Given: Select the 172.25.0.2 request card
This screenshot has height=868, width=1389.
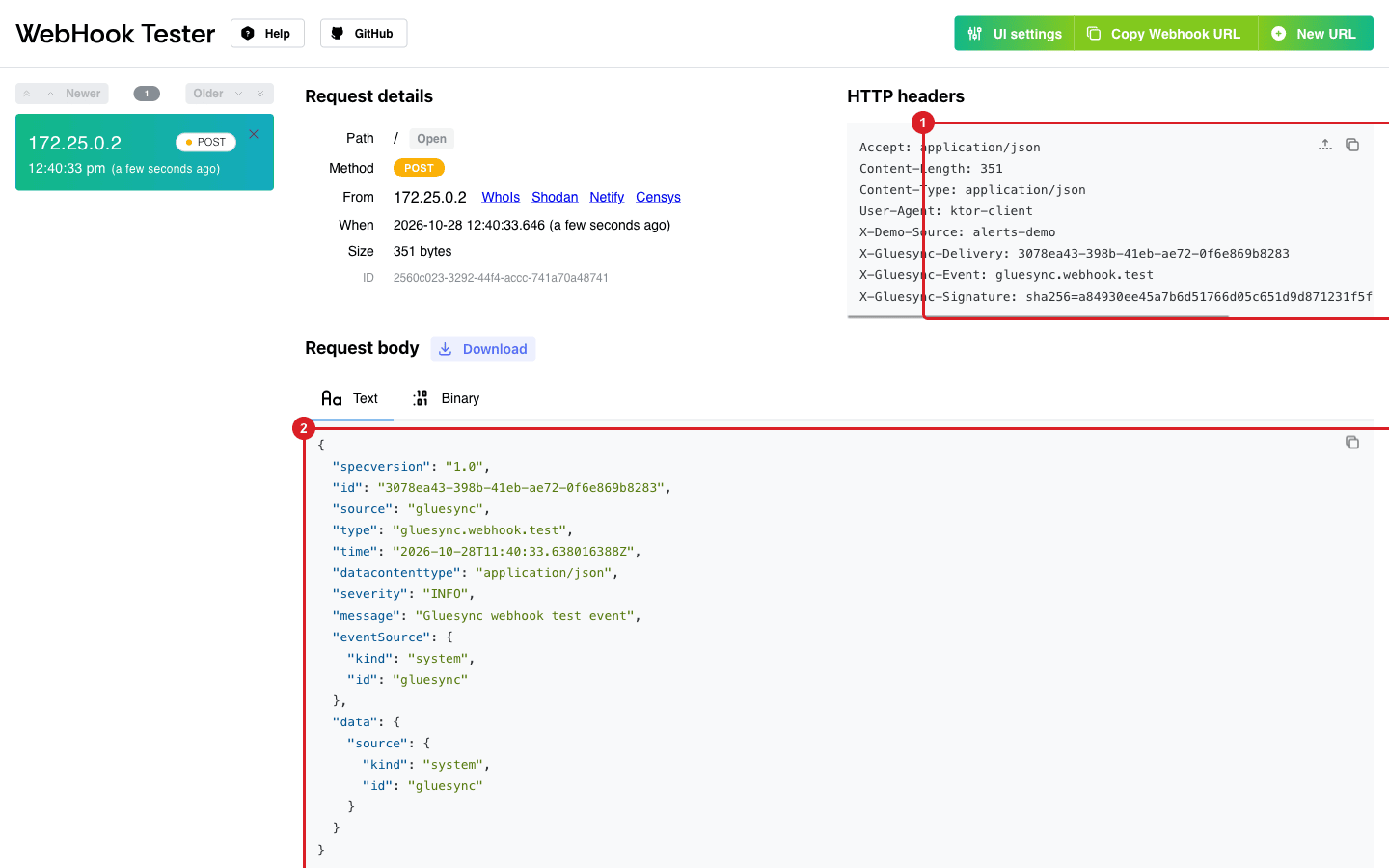Looking at the screenshot, I should pyautogui.click(x=145, y=152).
